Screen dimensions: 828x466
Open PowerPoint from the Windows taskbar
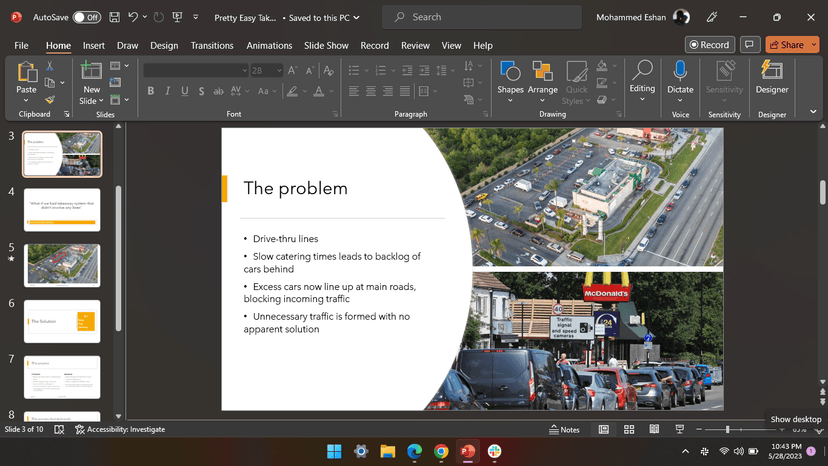(467, 452)
